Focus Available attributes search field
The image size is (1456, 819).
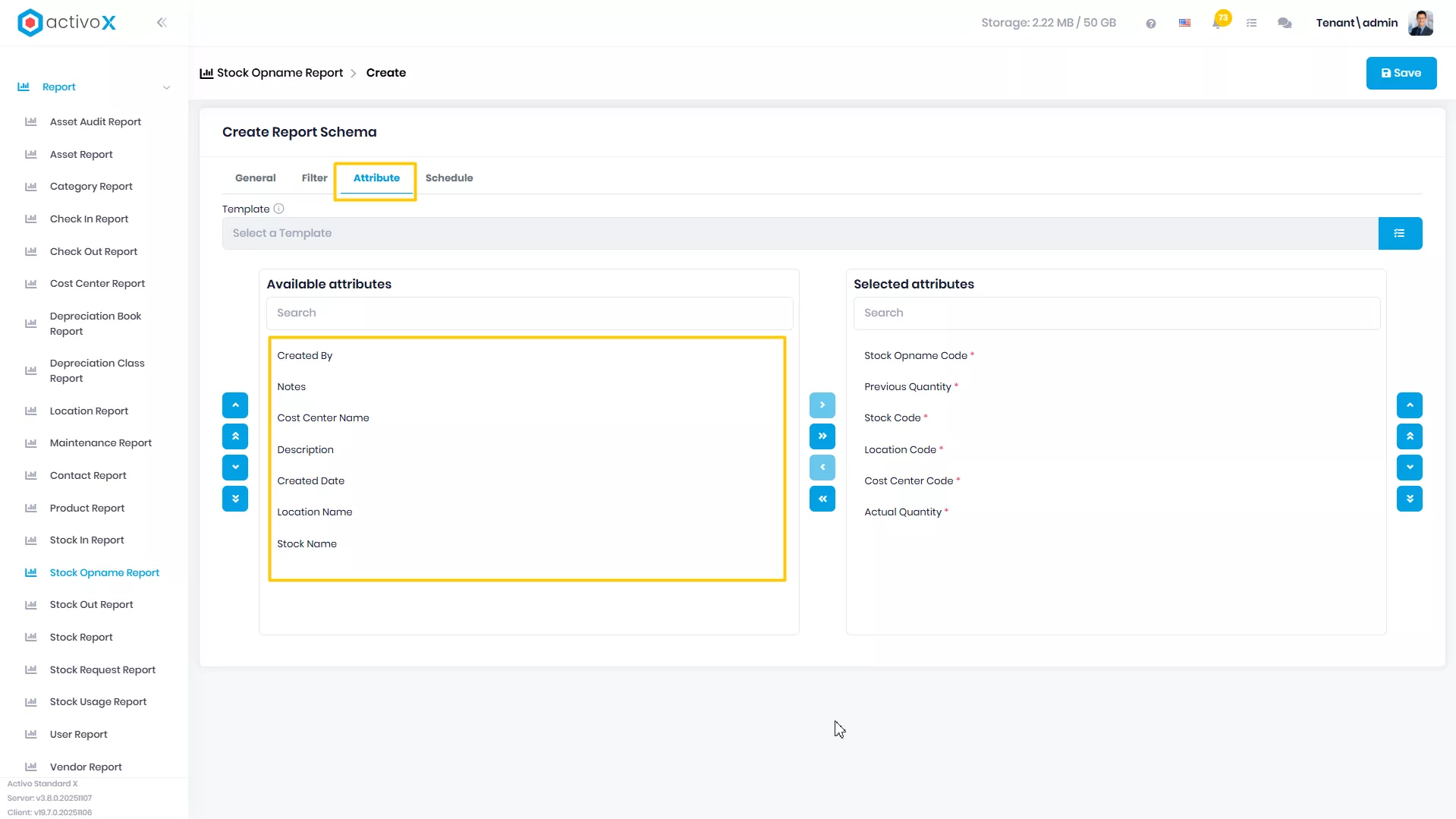click(530, 313)
